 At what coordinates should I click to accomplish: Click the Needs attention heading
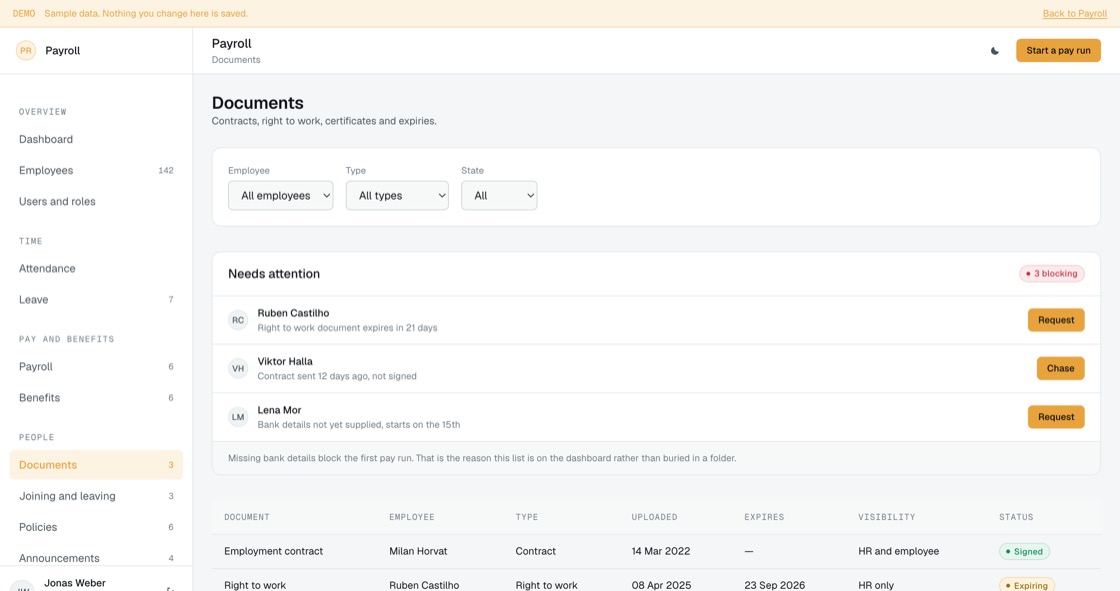pos(274,274)
